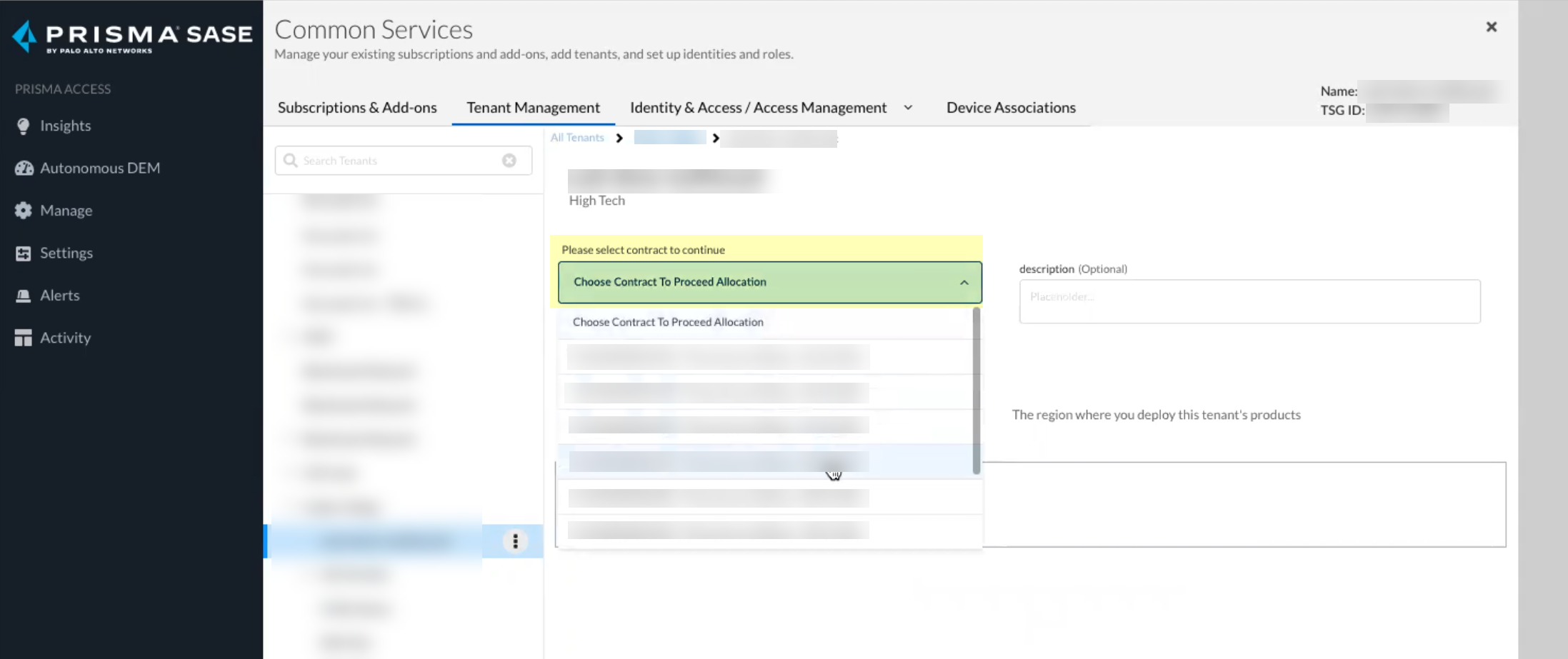Collapse the Choose Contract dropdown
This screenshot has width=1568, height=659.
click(x=964, y=283)
